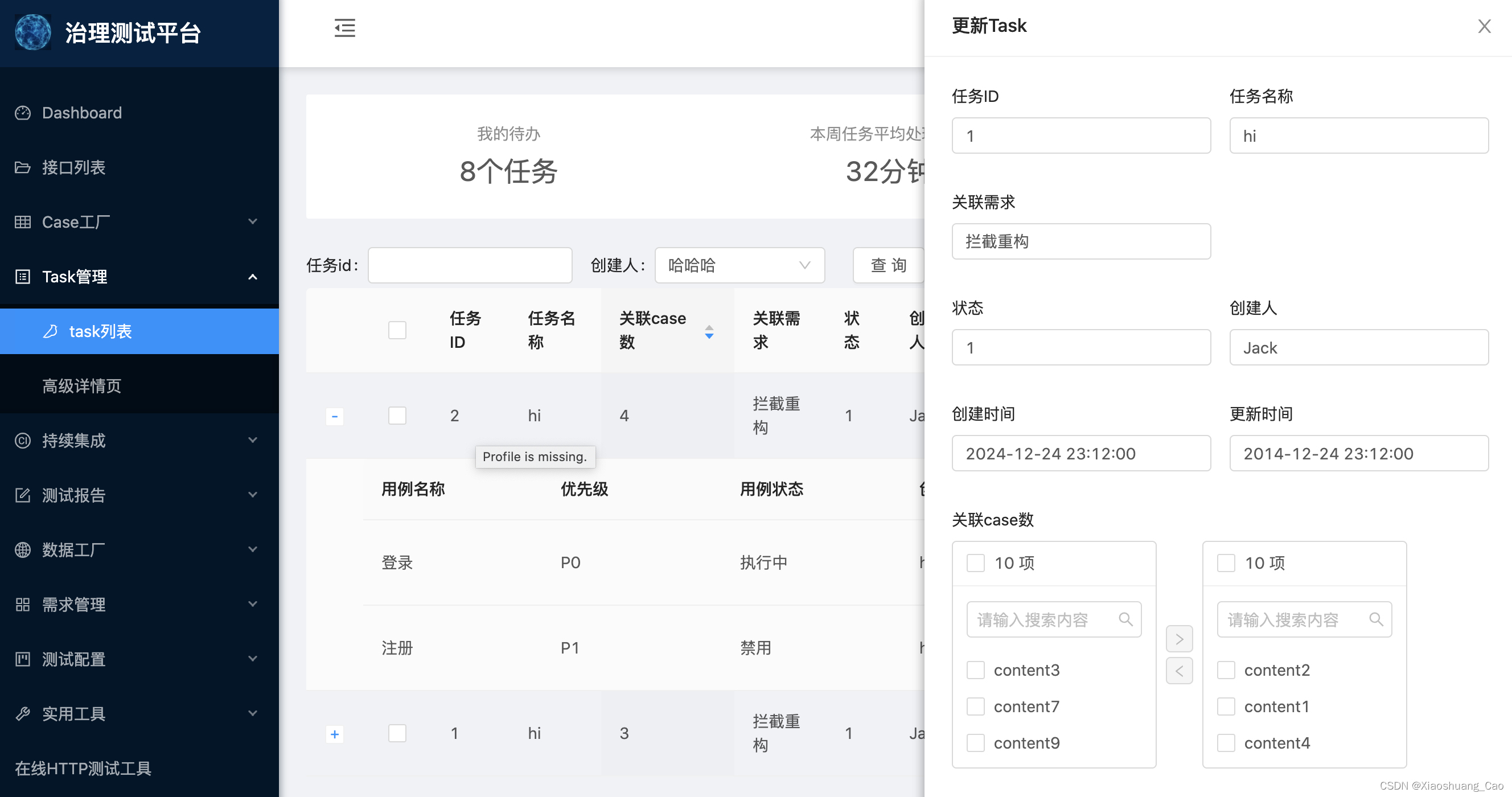Screen dimensions: 1512x797
Task: Check the content7 item
Action: (976, 706)
